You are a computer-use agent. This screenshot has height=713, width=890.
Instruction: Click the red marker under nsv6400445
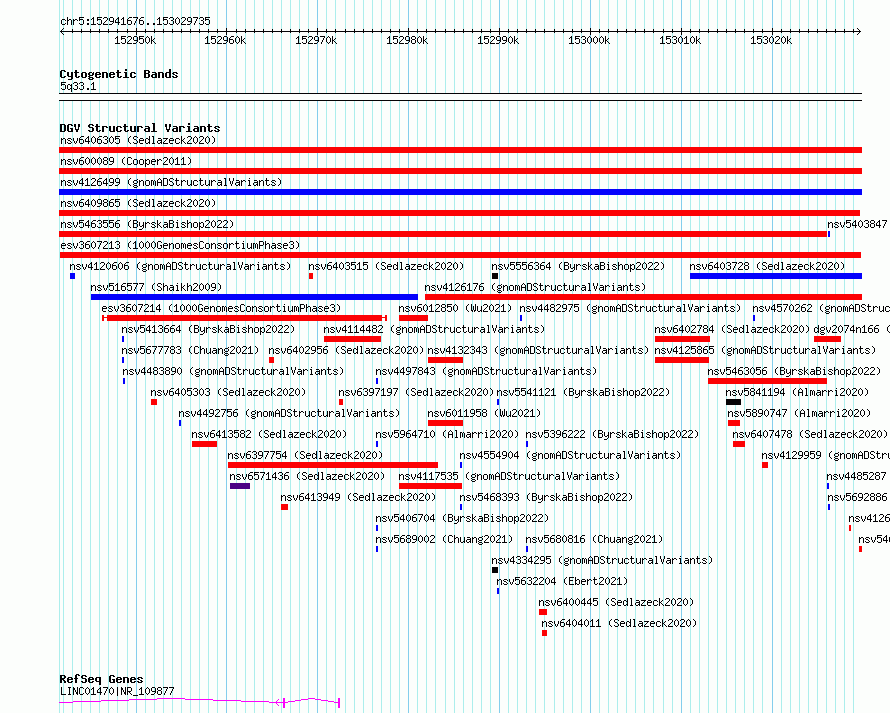543,612
